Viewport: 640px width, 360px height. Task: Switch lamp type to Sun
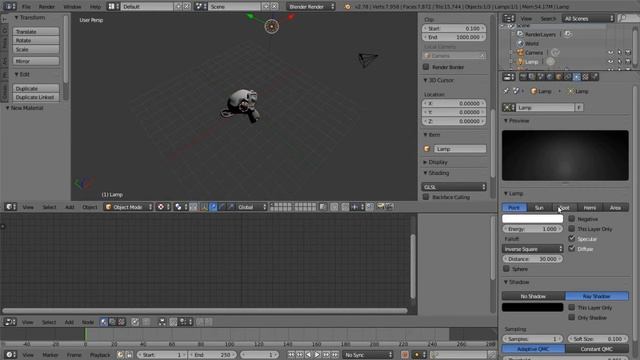539,207
